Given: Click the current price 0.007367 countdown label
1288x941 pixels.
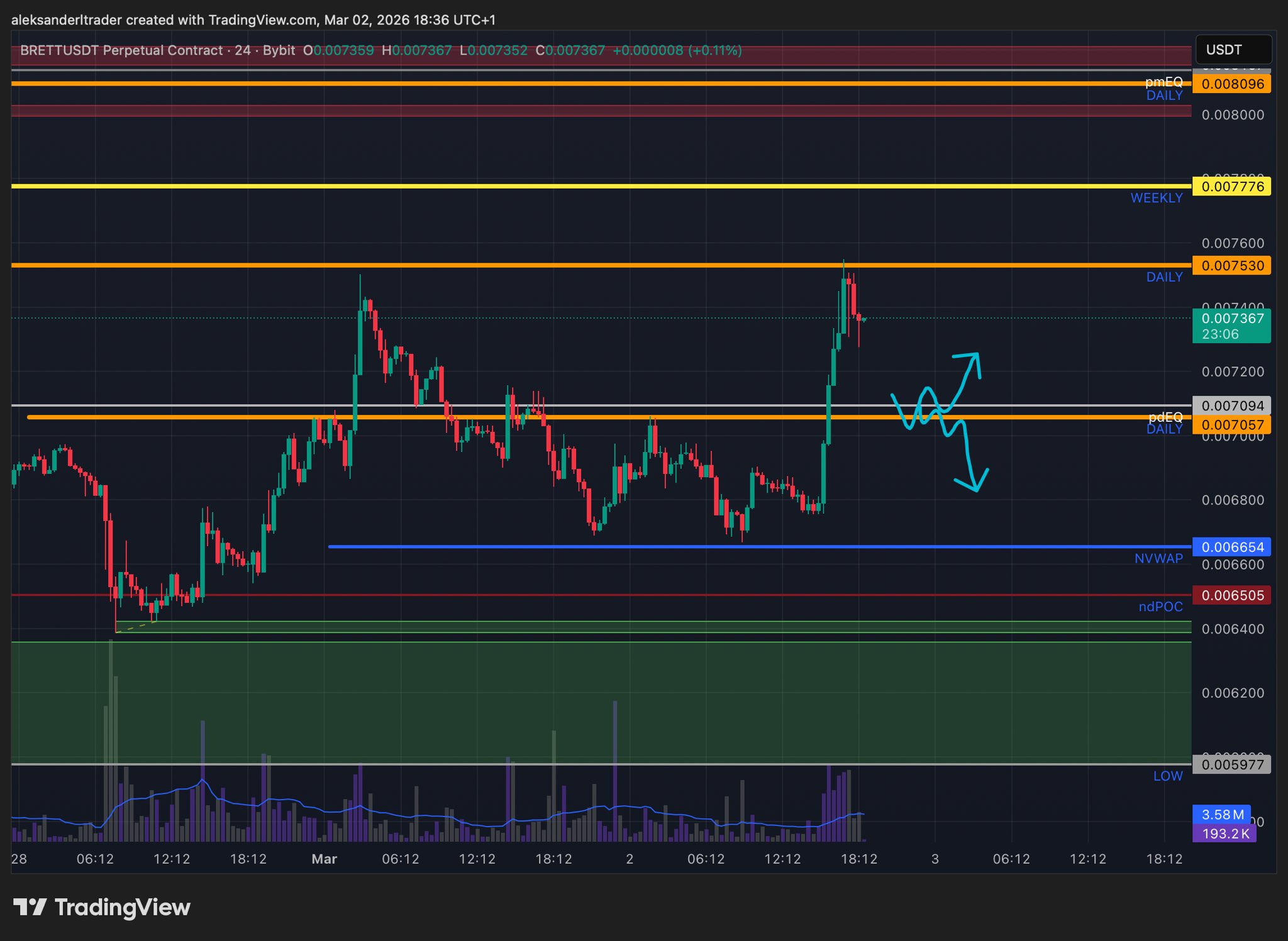Looking at the screenshot, I should [1231, 326].
